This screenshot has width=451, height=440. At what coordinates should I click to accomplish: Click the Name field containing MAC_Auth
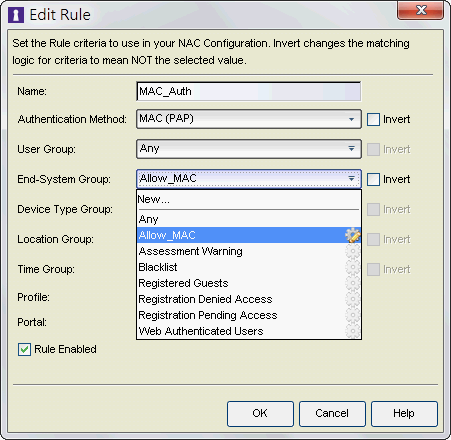tap(249, 91)
